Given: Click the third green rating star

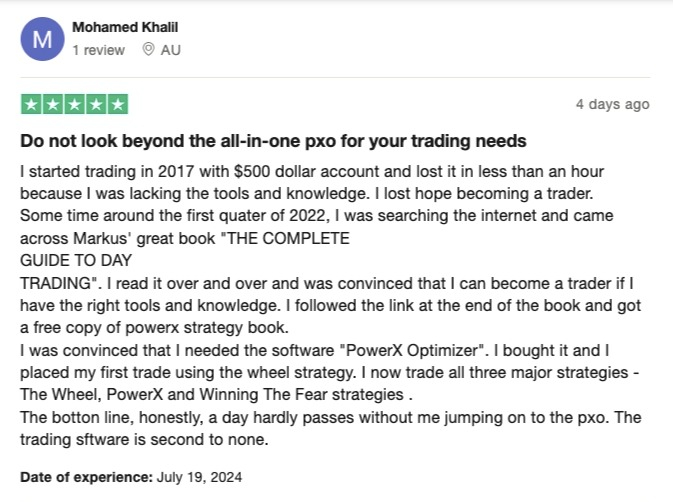Looking at the screenshot, I should (x=74, y=104).
